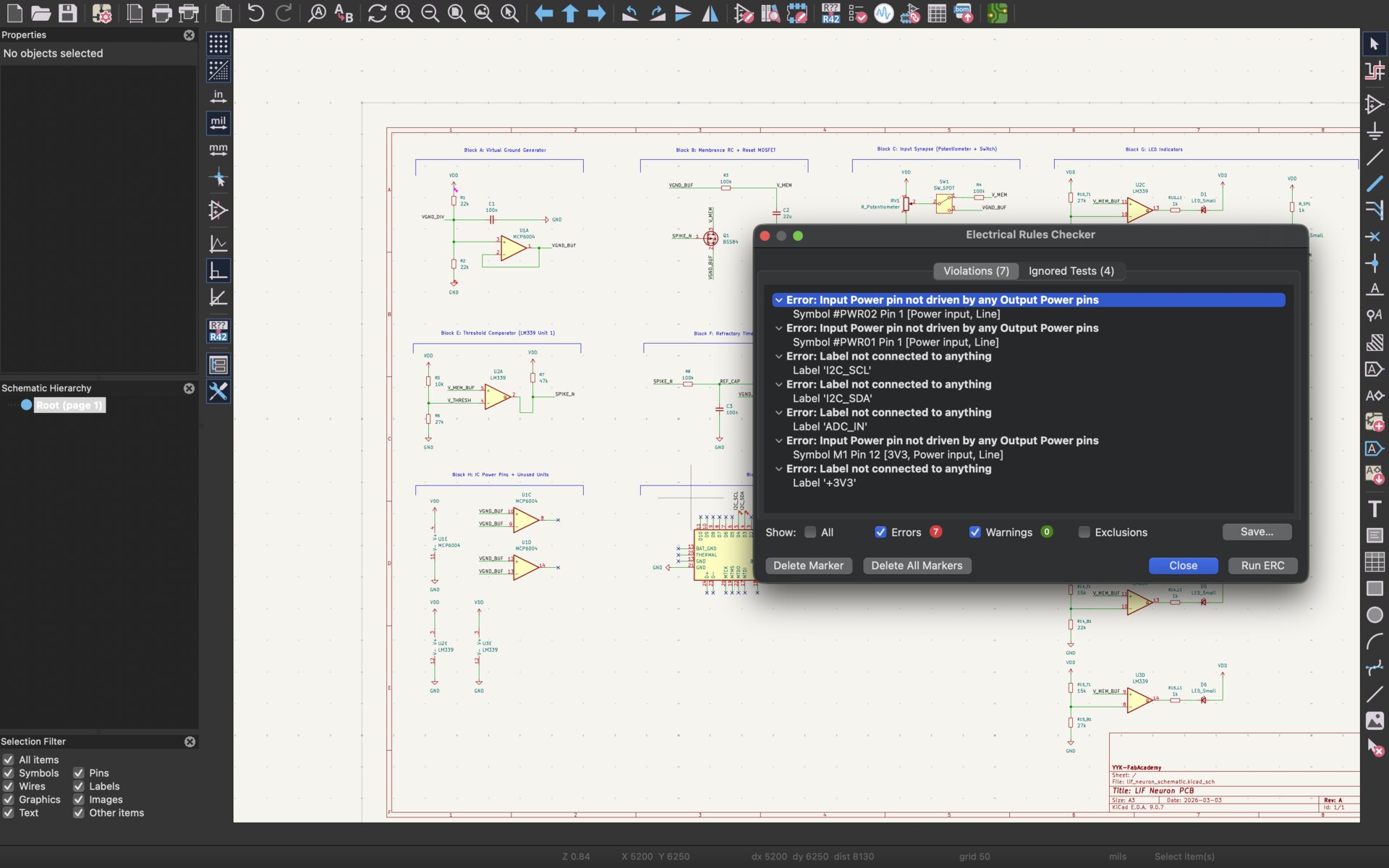Collapse the I2C_SCL label error entry
Screen dimensions: 1389x868
[x=778, y=357]
